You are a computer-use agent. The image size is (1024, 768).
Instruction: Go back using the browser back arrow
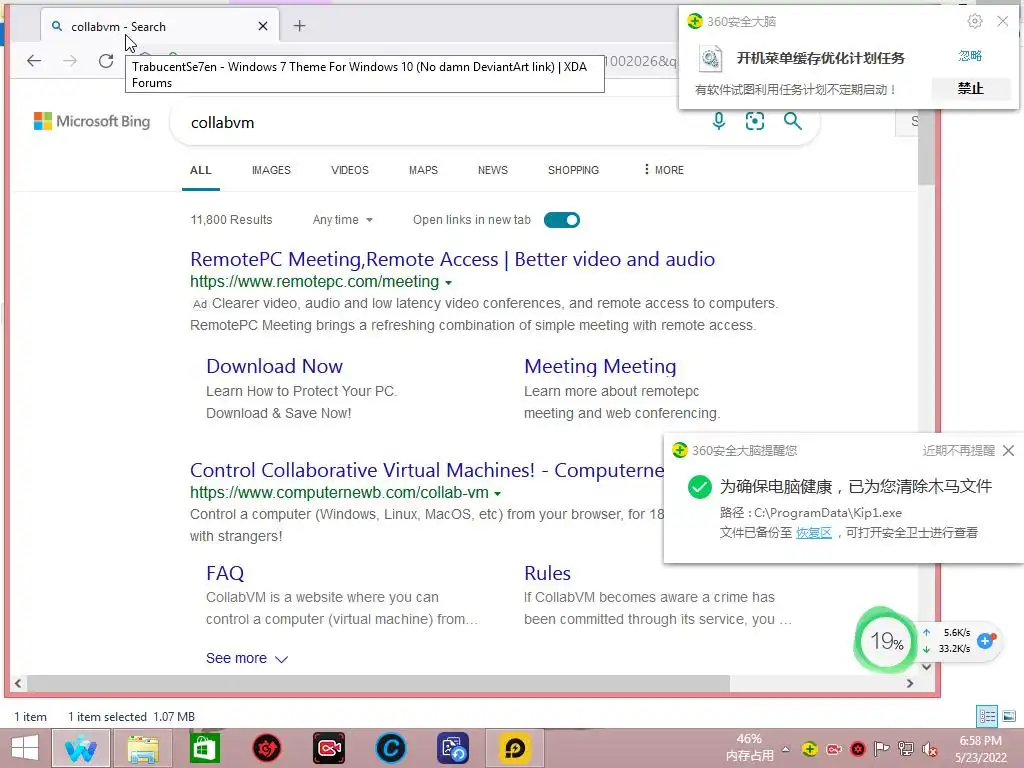point(34,61)
